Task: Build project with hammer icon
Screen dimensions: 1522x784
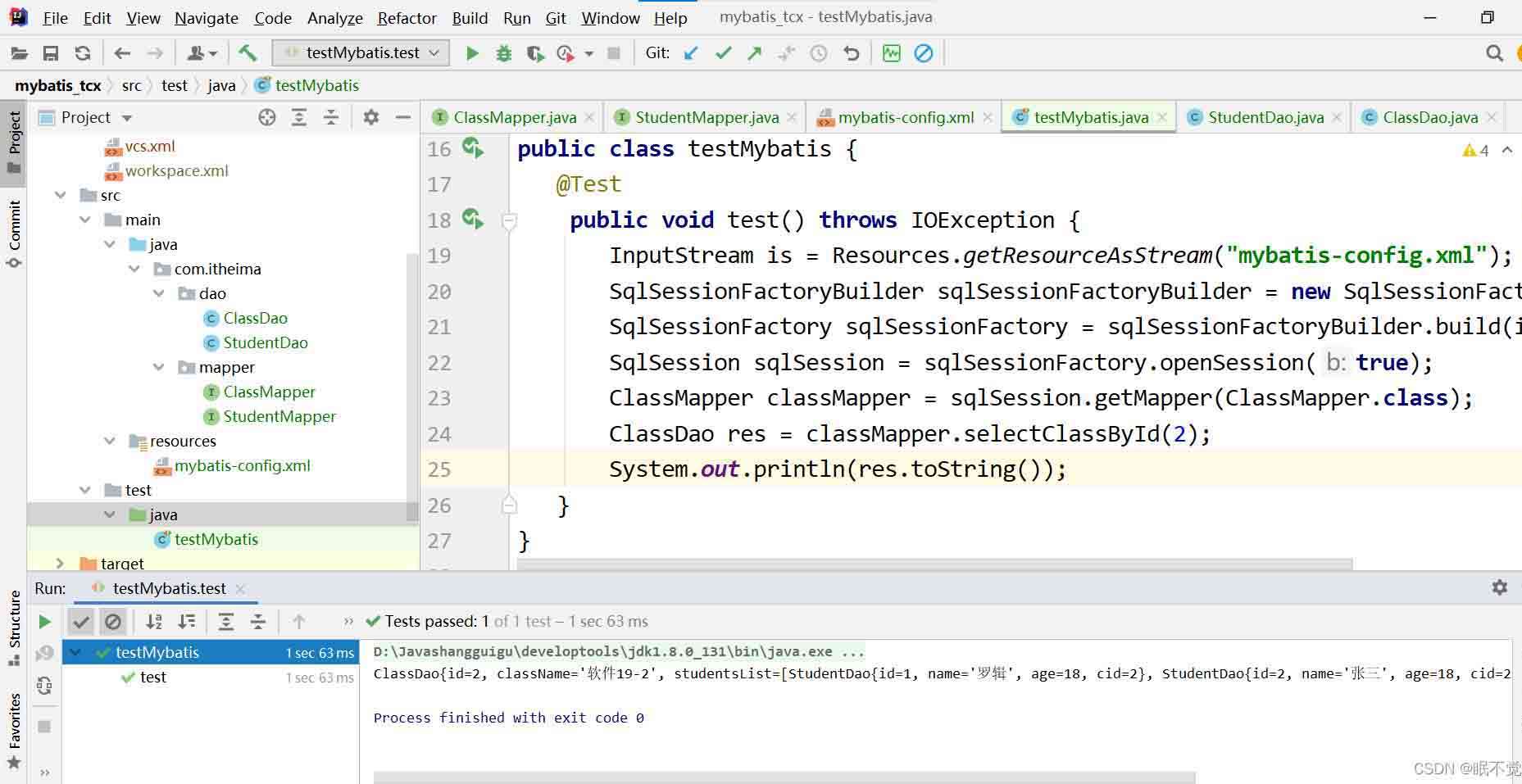Action: [248, 53]
